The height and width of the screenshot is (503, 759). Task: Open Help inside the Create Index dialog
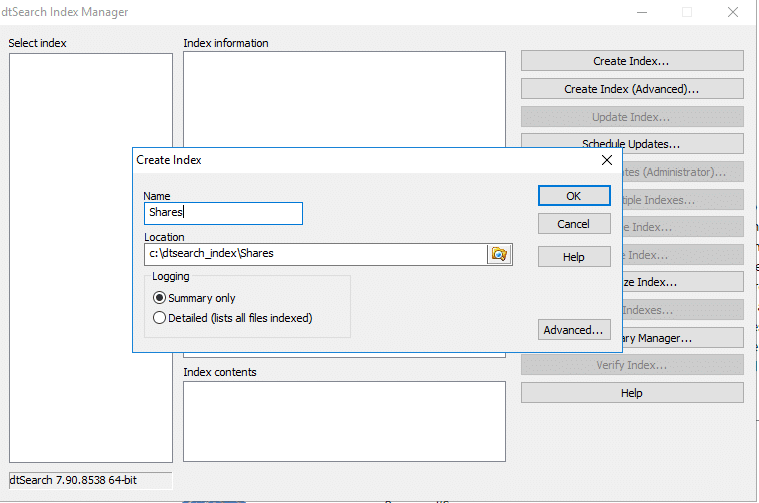tap(573, 257)
